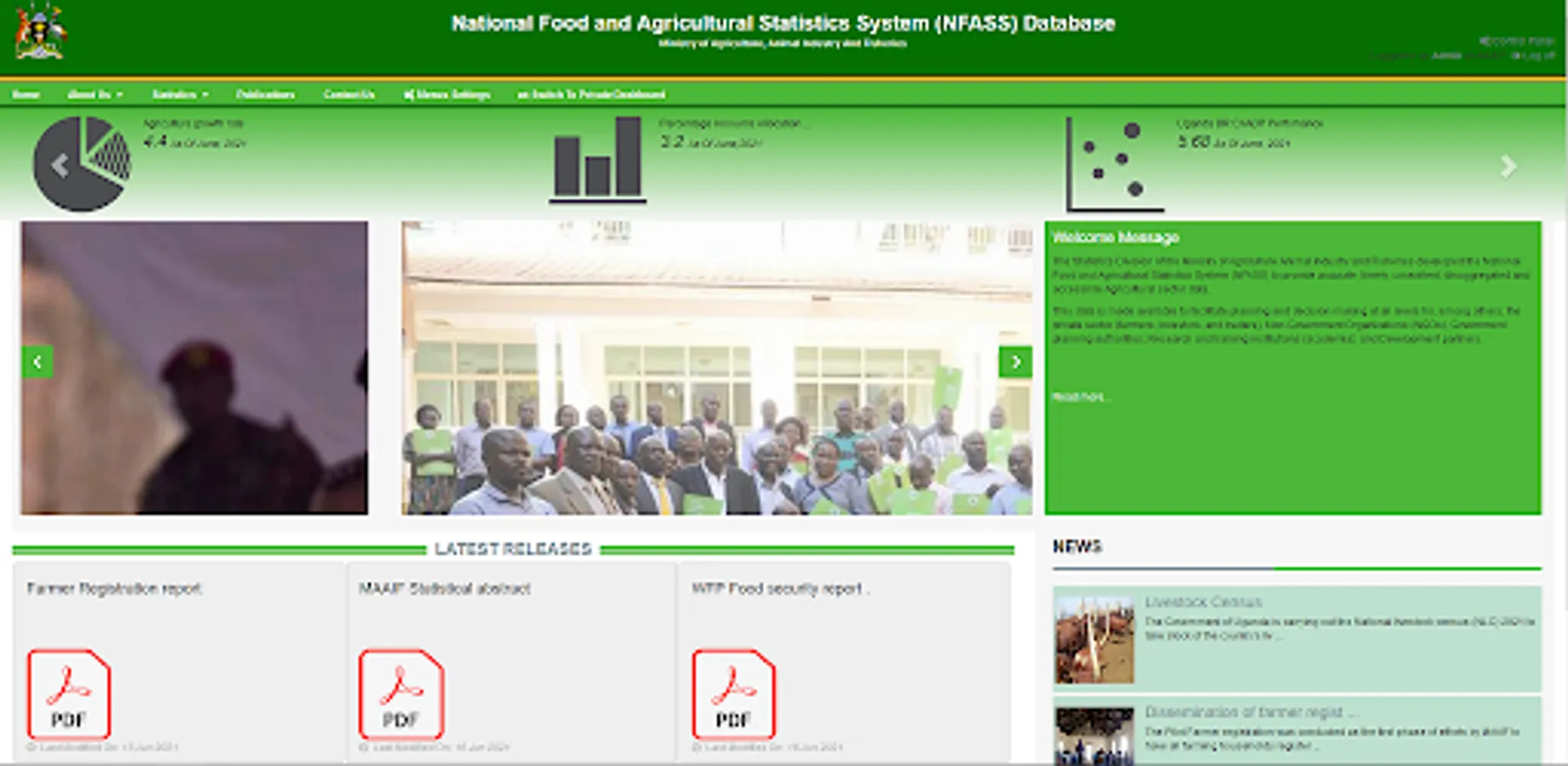Open the Control Panel link
Image resolution: width=1568 pixels, height=766 pixels.
[x=1516, y=41]
